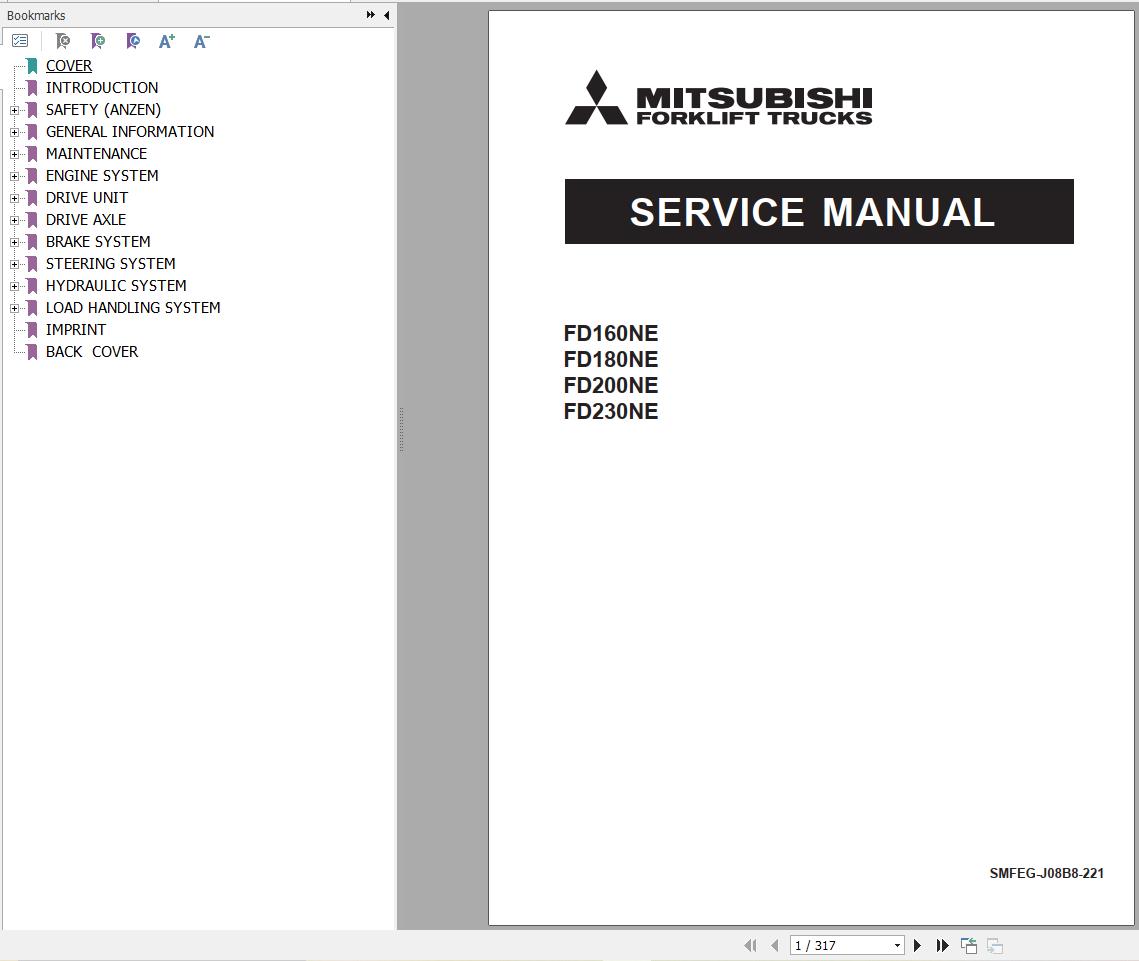This screenshot has height=961, width=1139.
Task: Open the IMPRINT bookmark
Action: (x=76, y=330)
